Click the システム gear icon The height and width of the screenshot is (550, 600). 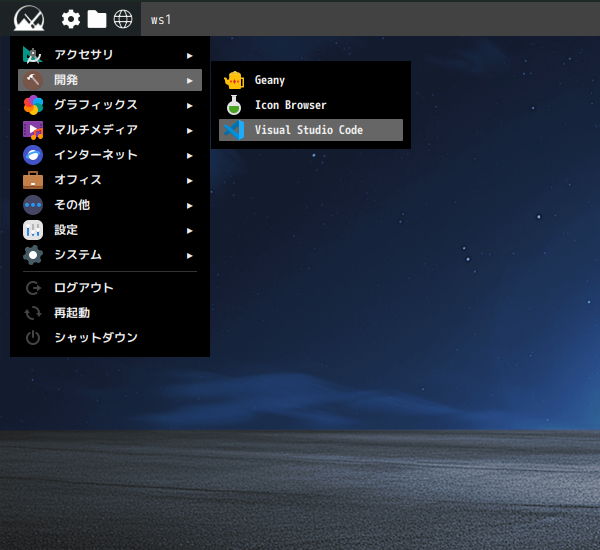(x=33, y=255)
